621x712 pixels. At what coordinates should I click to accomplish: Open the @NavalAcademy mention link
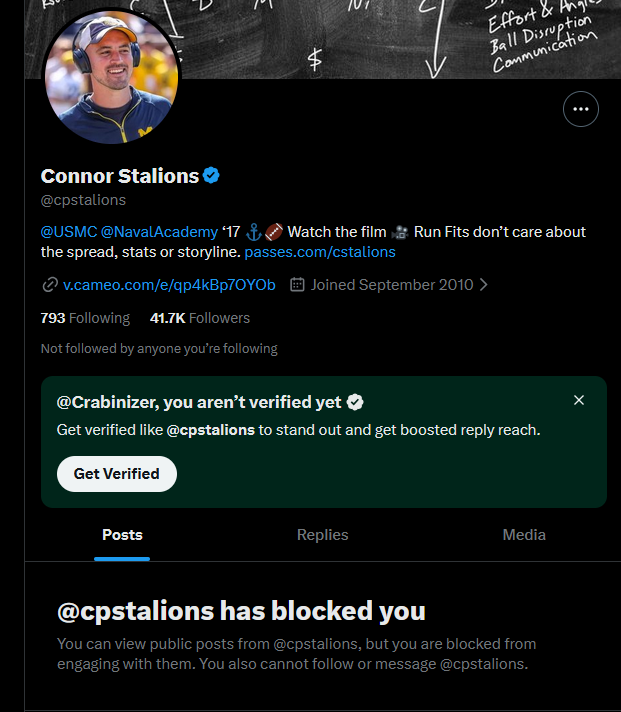[x=159, y=232]
